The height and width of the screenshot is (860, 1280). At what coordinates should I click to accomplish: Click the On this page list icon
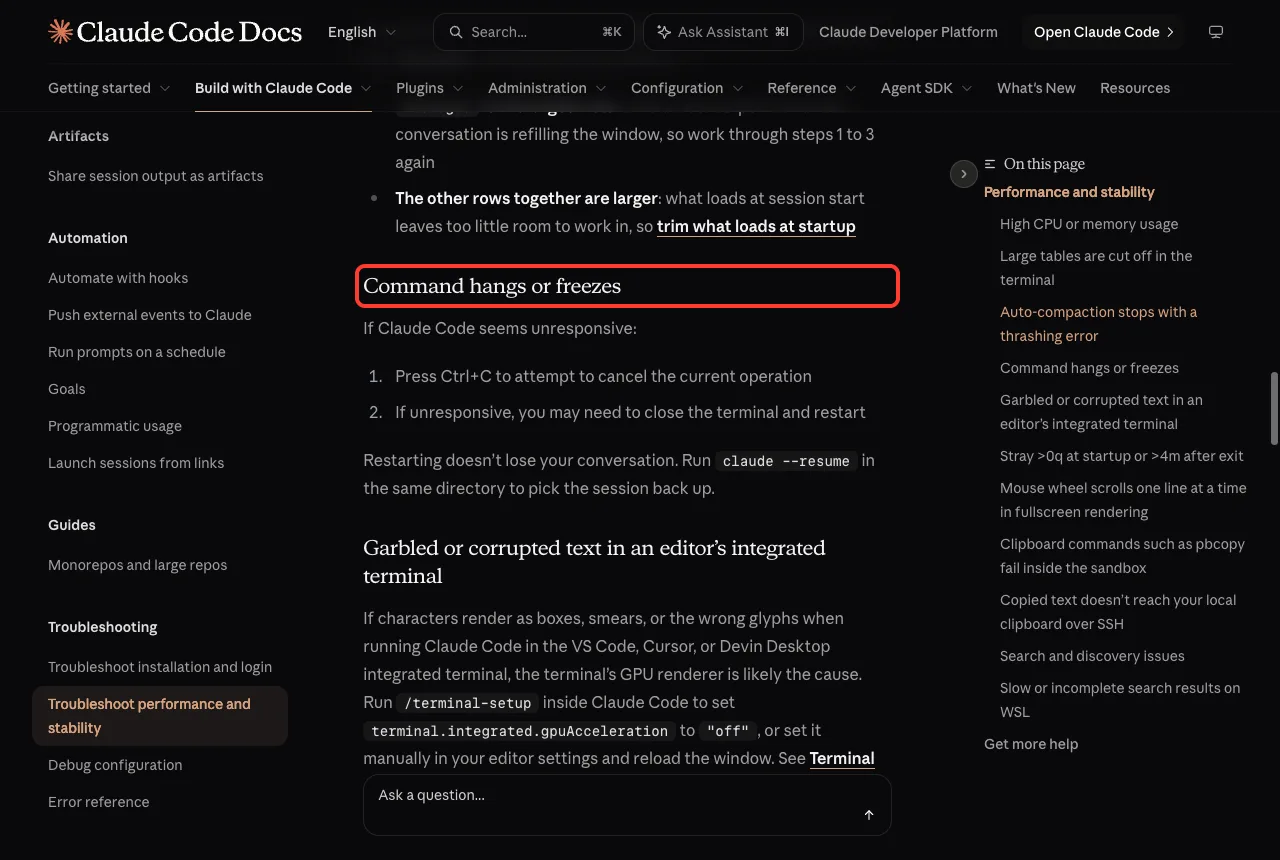(x=990, y=164)
